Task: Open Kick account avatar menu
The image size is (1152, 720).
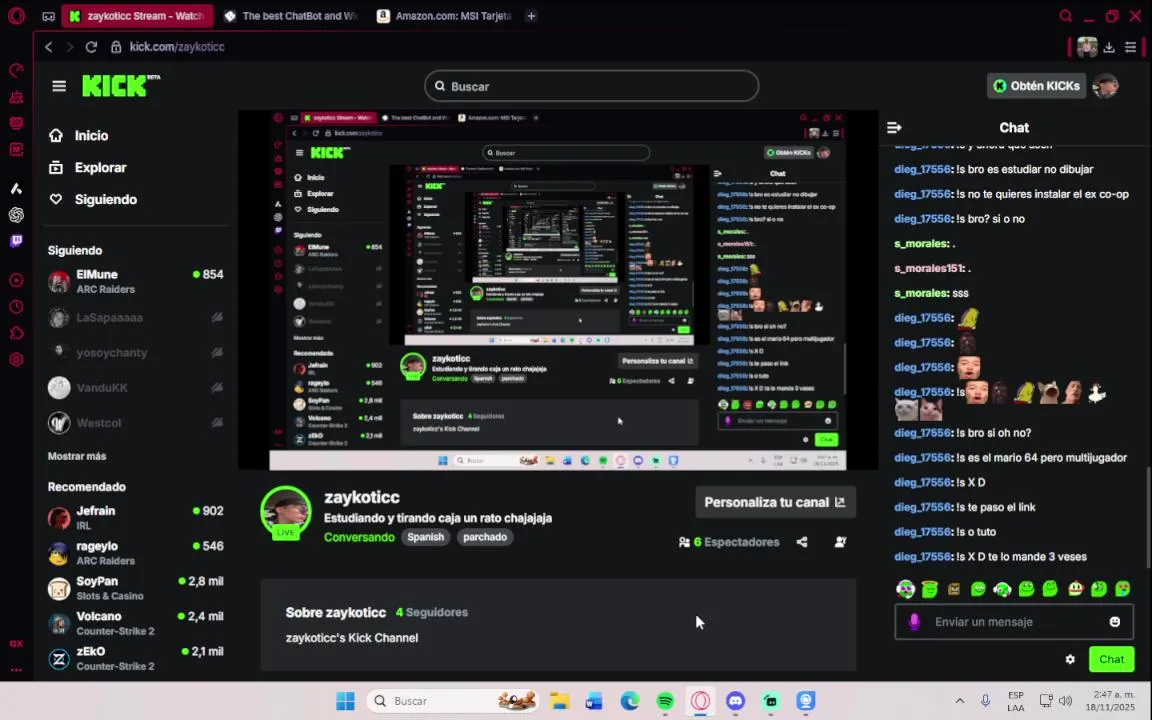Action: 1105,86
